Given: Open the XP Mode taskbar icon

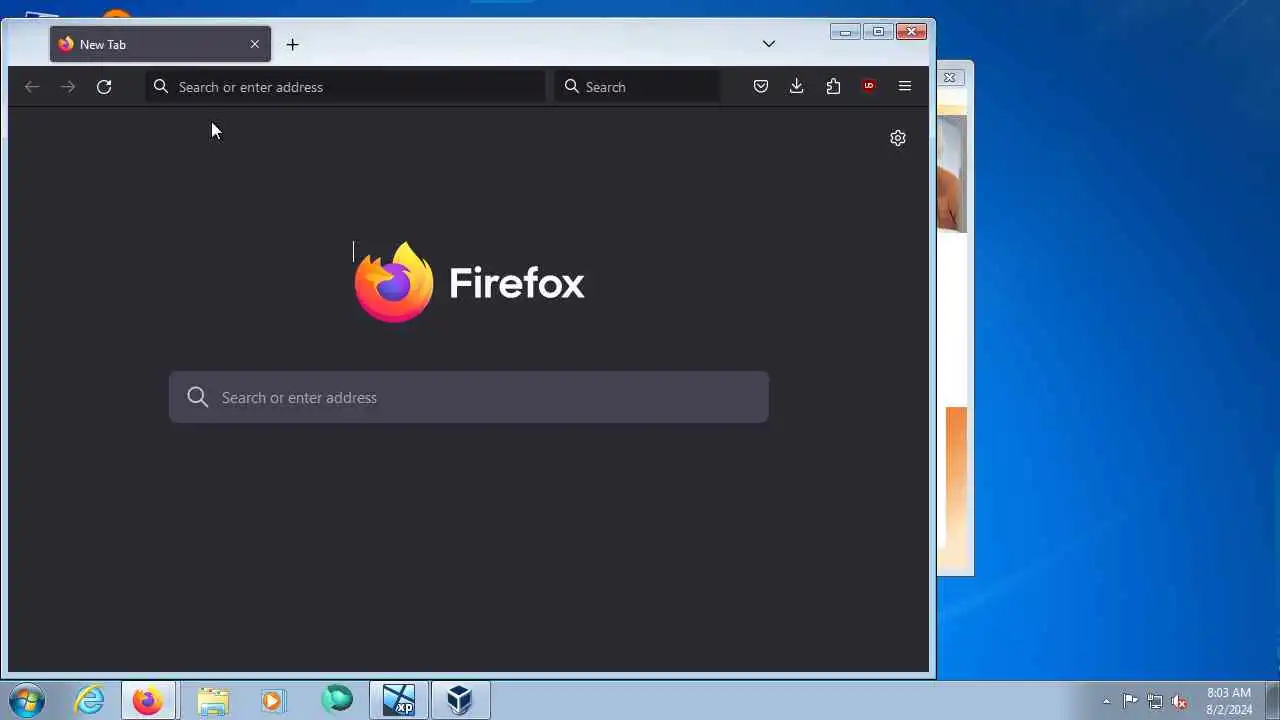Looking at the screenshot, I should click(399, 700).
